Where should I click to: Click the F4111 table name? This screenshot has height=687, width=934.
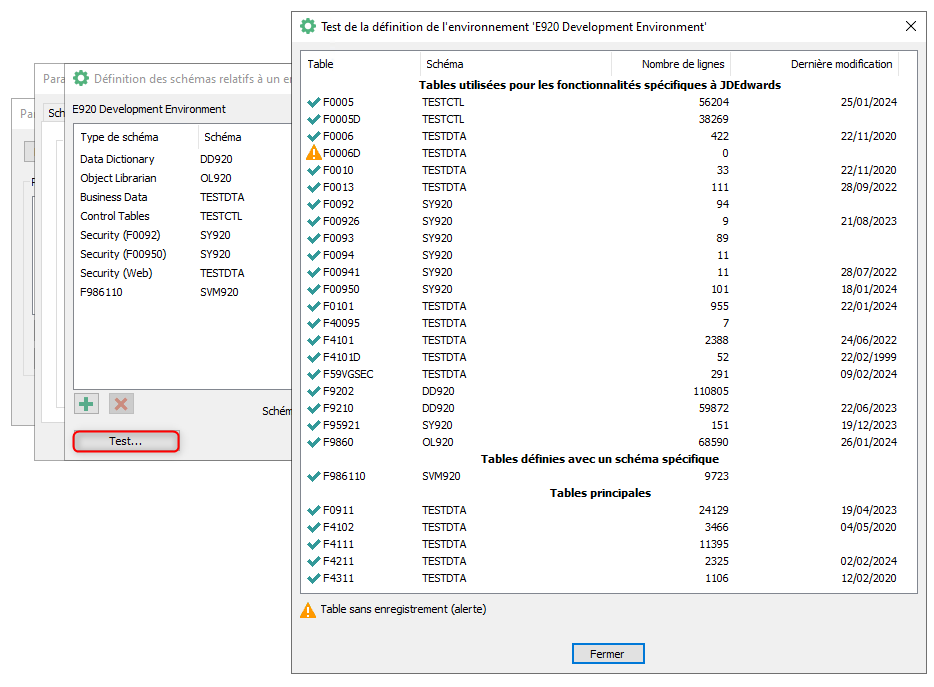coord(338,544)
